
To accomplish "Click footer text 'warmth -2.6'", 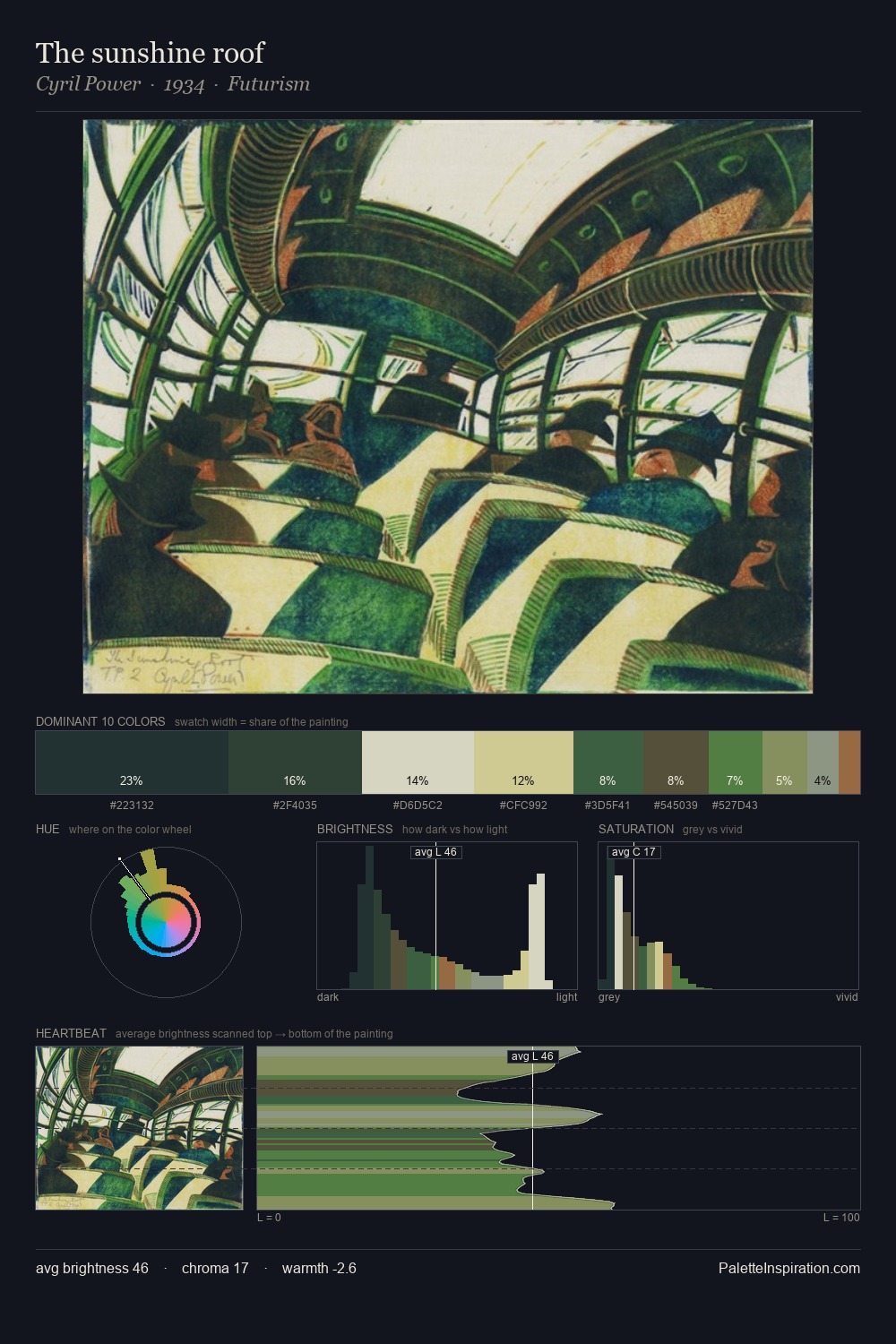I will coord(319,1269).
